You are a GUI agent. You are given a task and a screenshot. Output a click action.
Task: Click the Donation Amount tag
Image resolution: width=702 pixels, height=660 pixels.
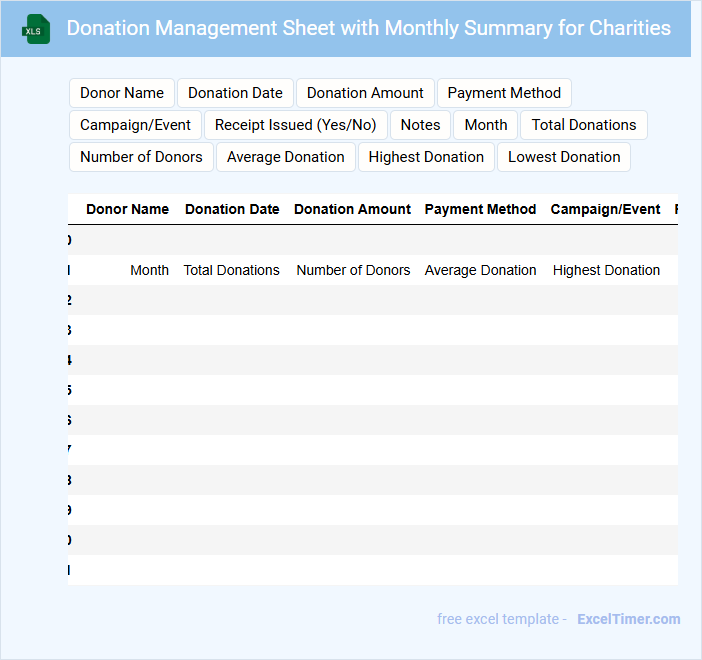click(365, 93)
